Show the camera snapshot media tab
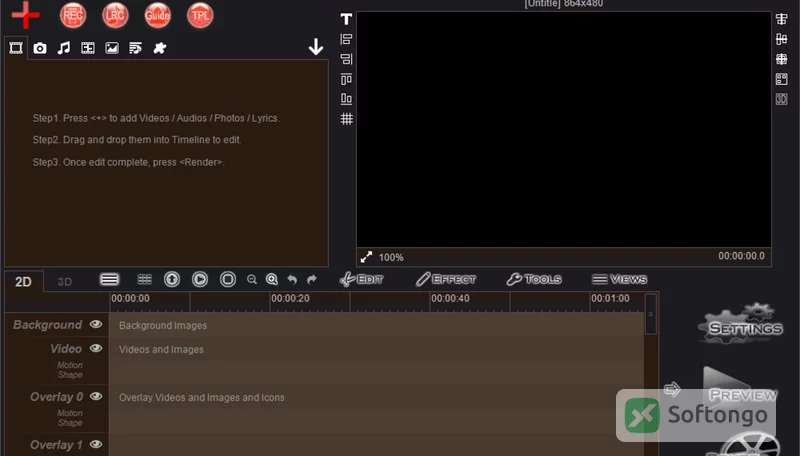 point(40,48)
